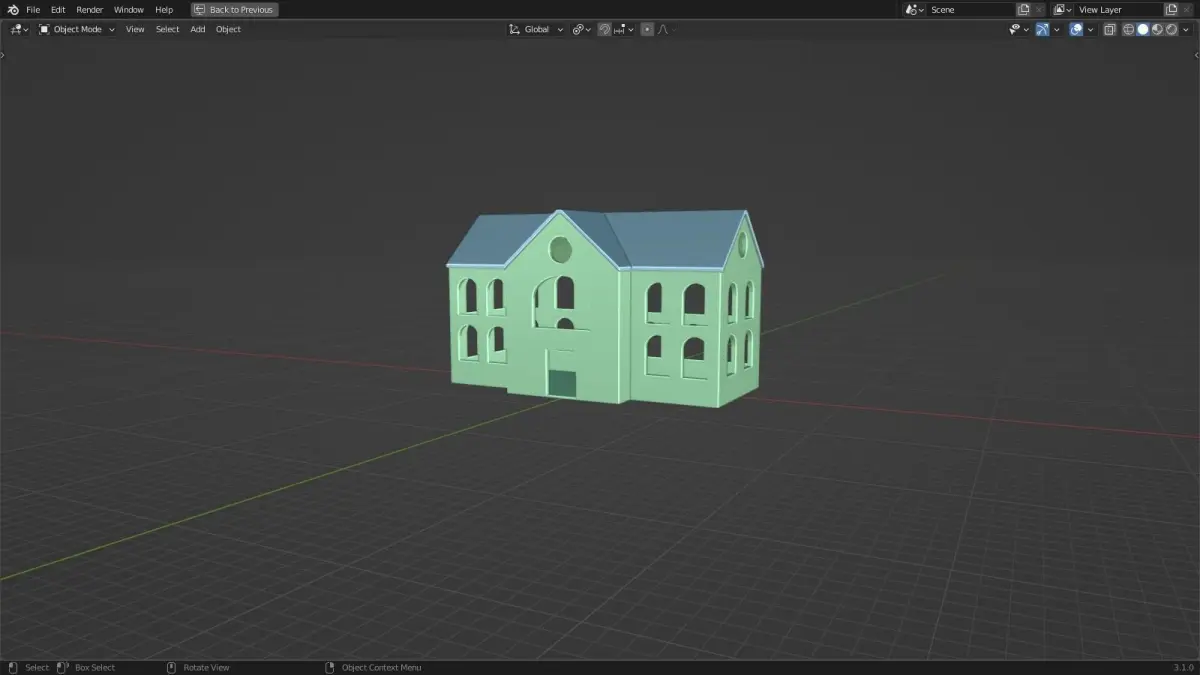Open the view layer browse icon dropdown
Screen dimensions: 1200x675
(1062, 10)
